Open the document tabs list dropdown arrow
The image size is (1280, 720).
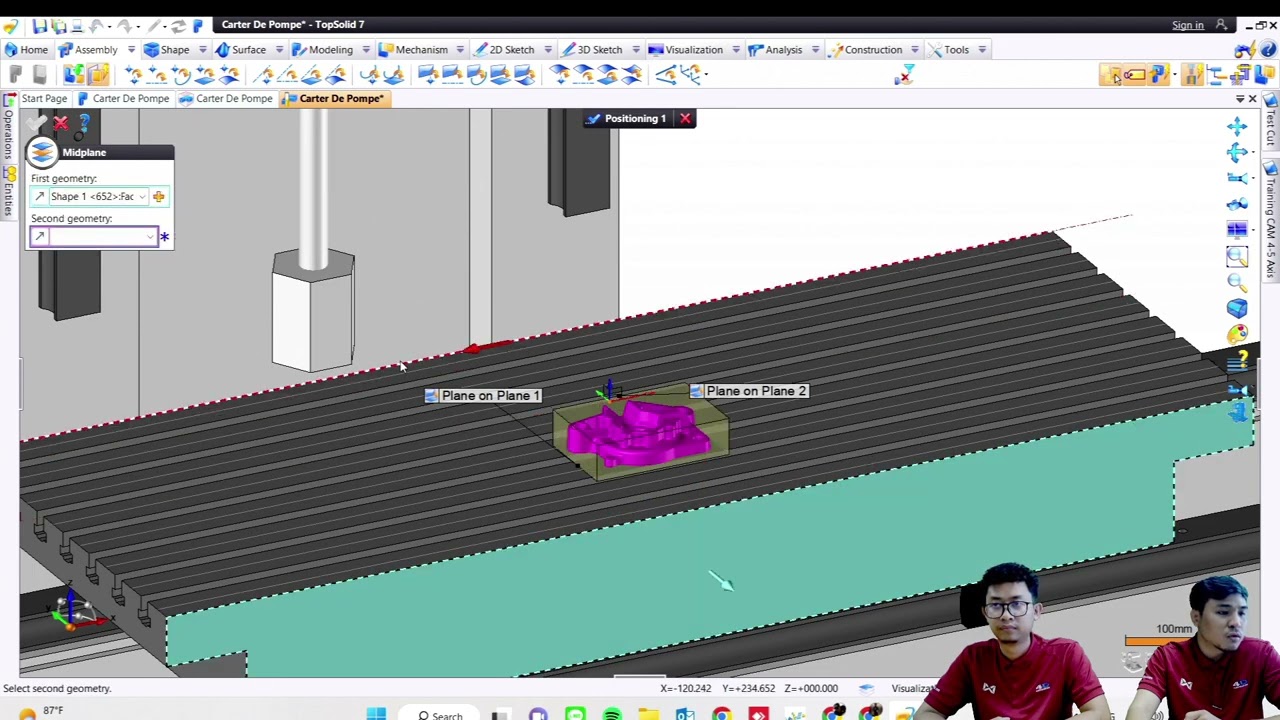[1240, 99]
